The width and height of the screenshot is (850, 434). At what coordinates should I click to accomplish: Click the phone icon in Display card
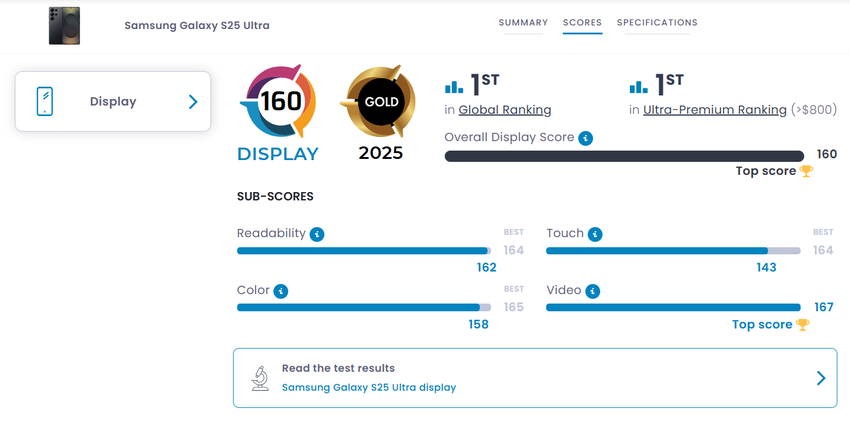(x=45, y=101)
